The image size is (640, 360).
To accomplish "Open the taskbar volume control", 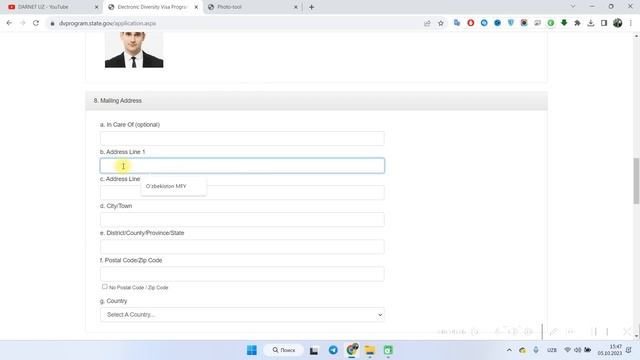I will click(578, 350).
